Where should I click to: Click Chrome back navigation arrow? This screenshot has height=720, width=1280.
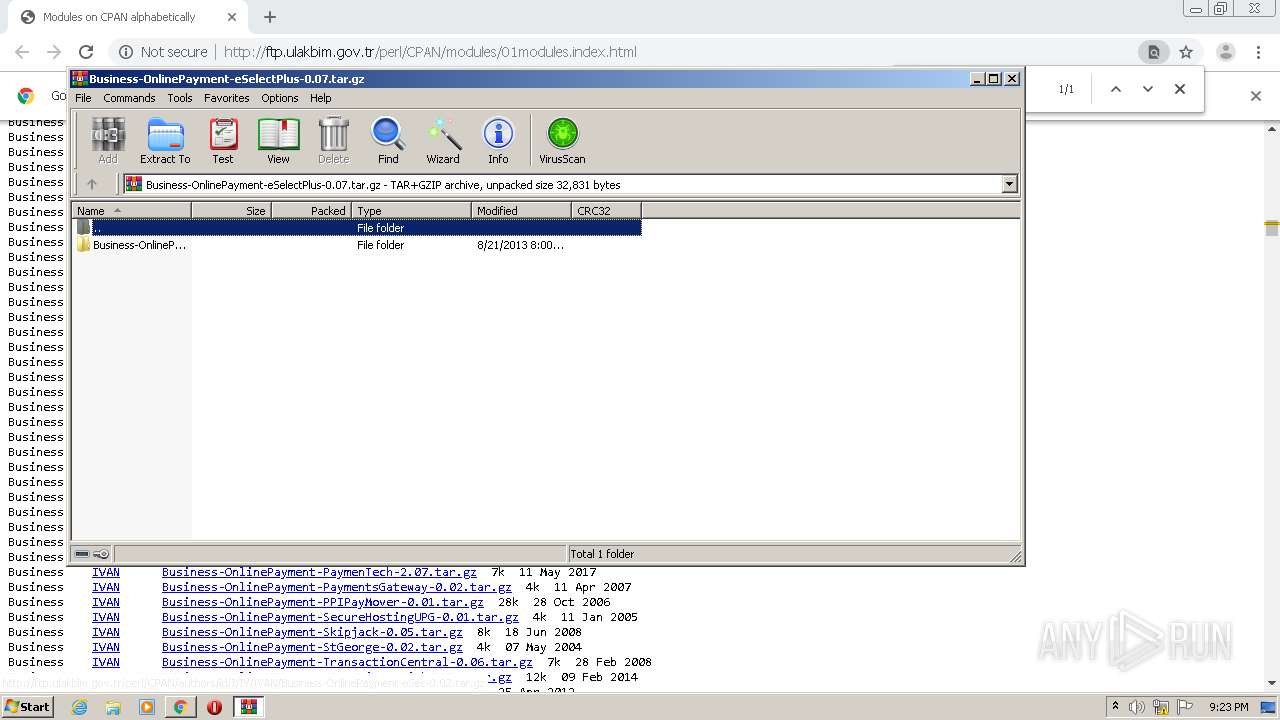(22, 52)
